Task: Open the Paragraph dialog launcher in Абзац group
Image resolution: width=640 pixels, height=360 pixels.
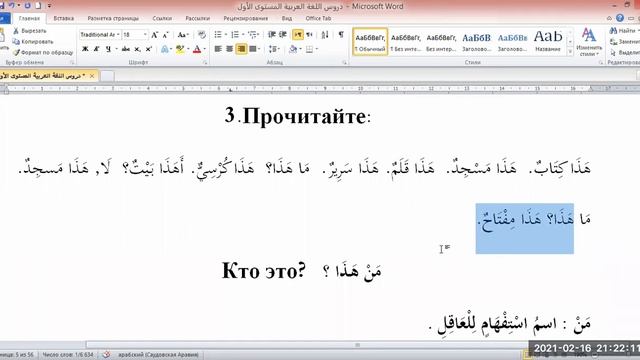Action: click(x=344, y=63)
